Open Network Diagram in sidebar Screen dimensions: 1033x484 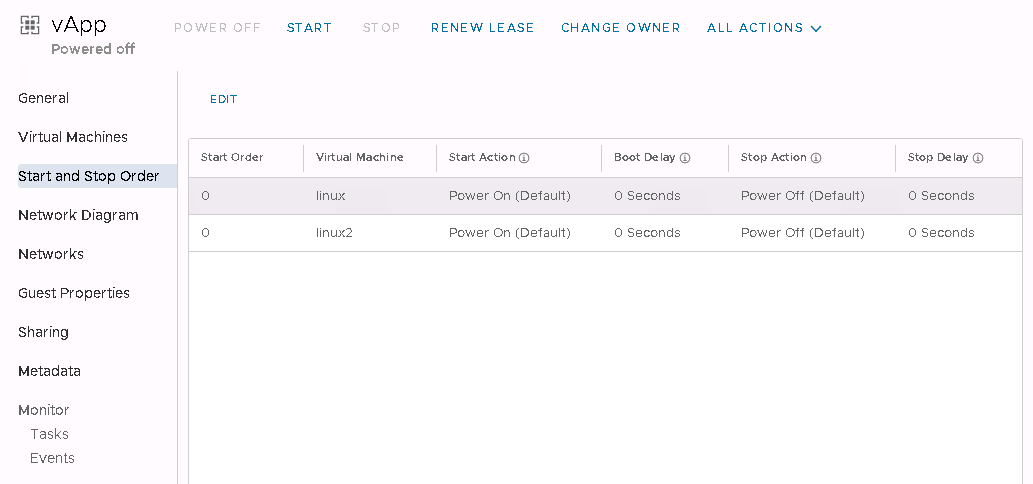[x=78, y=215]
